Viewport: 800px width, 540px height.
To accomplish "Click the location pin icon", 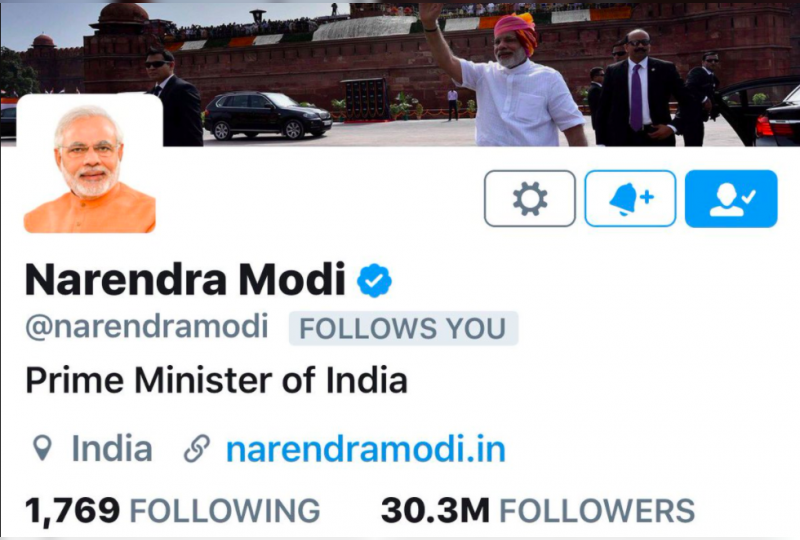I will (42, 449).
